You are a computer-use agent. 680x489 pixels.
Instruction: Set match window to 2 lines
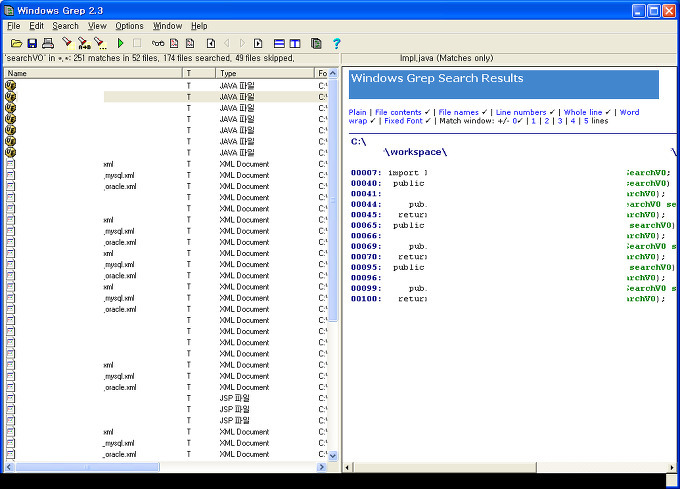[x=547, y=121]
